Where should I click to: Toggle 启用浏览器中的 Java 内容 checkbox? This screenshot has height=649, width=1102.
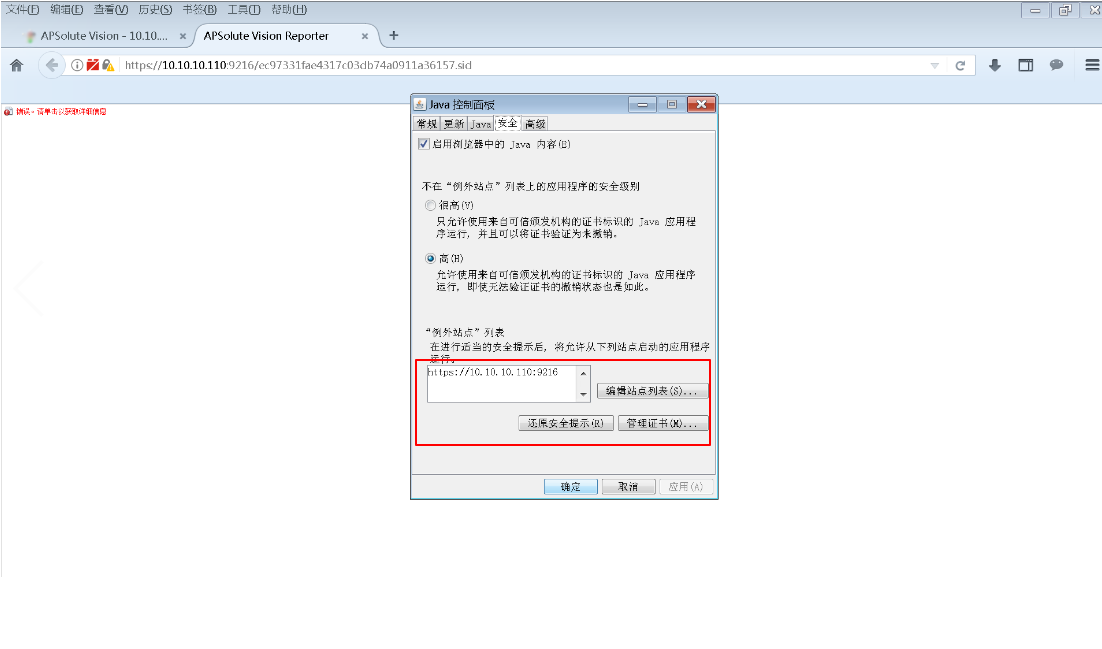click(424, 144)
